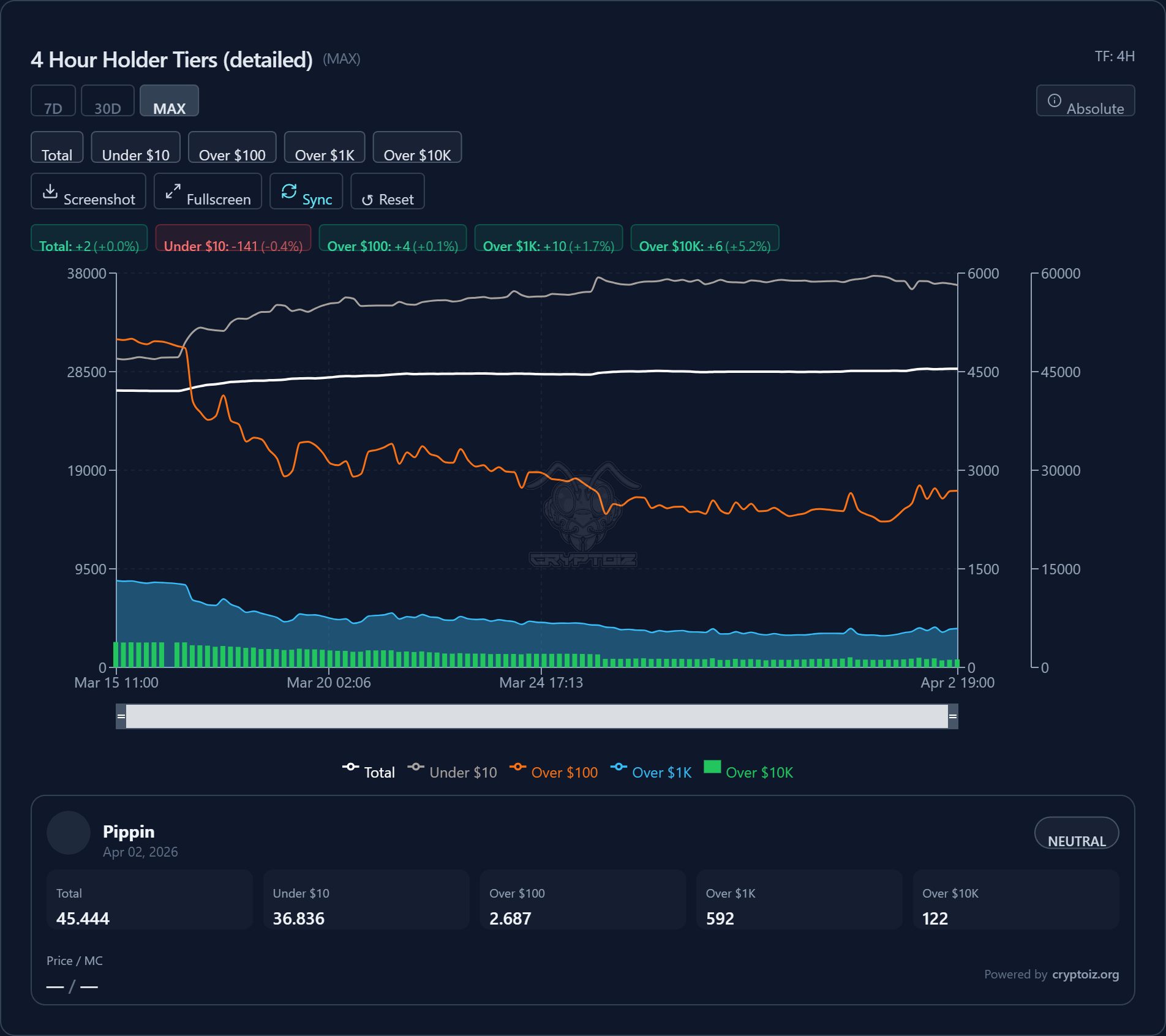Viewport: 1166px width, 1036px height.
Task: Select the 30D timeframe tab
Action: [x=108, y=101]
